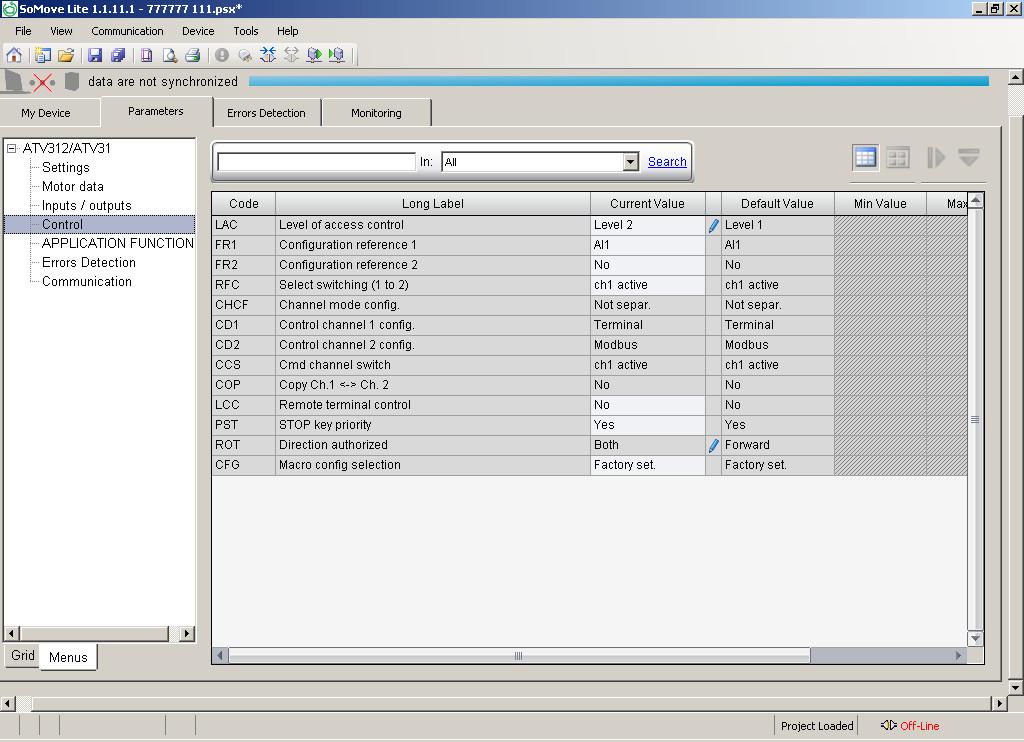Click pencil modified icon in LAC row
The image size is (1024, 742).
(x=713, y=225)
